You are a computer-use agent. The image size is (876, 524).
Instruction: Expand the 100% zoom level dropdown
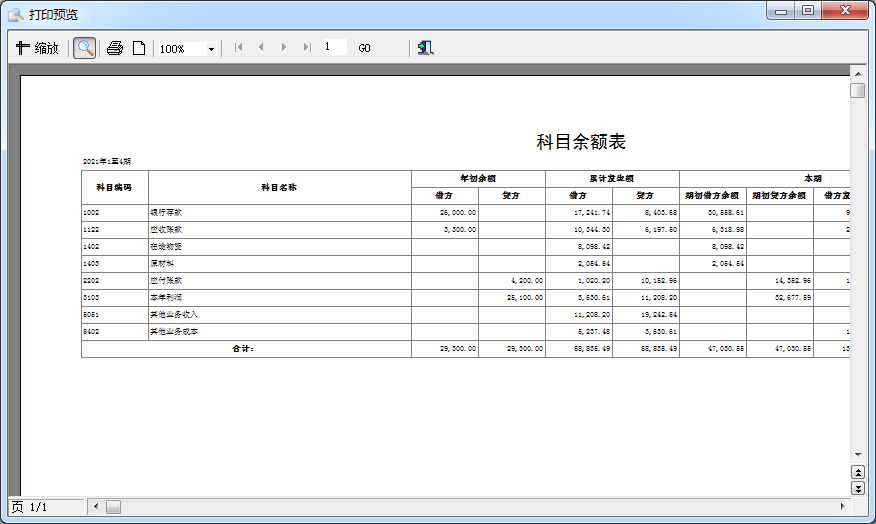tap(211, 49)
